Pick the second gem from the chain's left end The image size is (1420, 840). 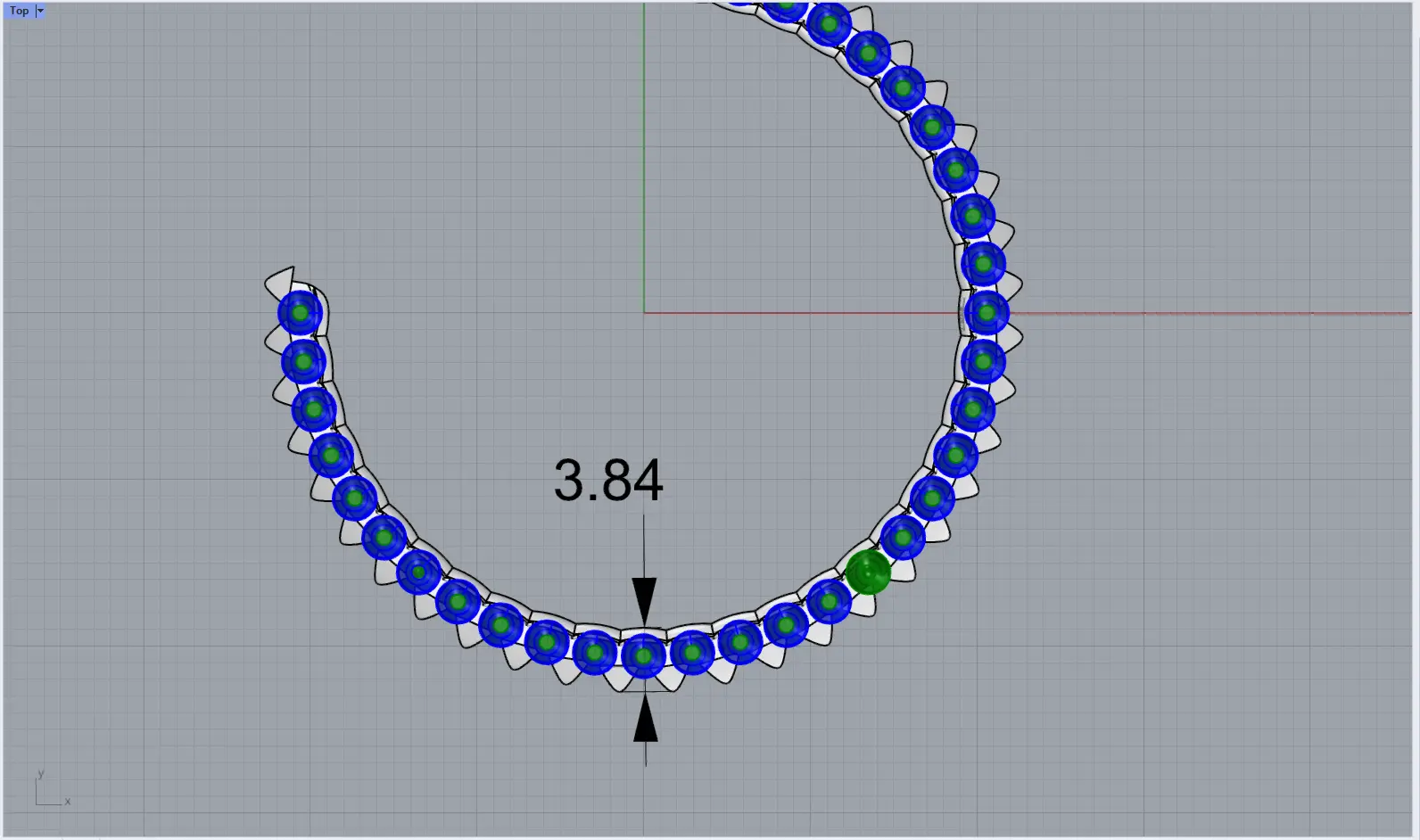click(303, 361)
